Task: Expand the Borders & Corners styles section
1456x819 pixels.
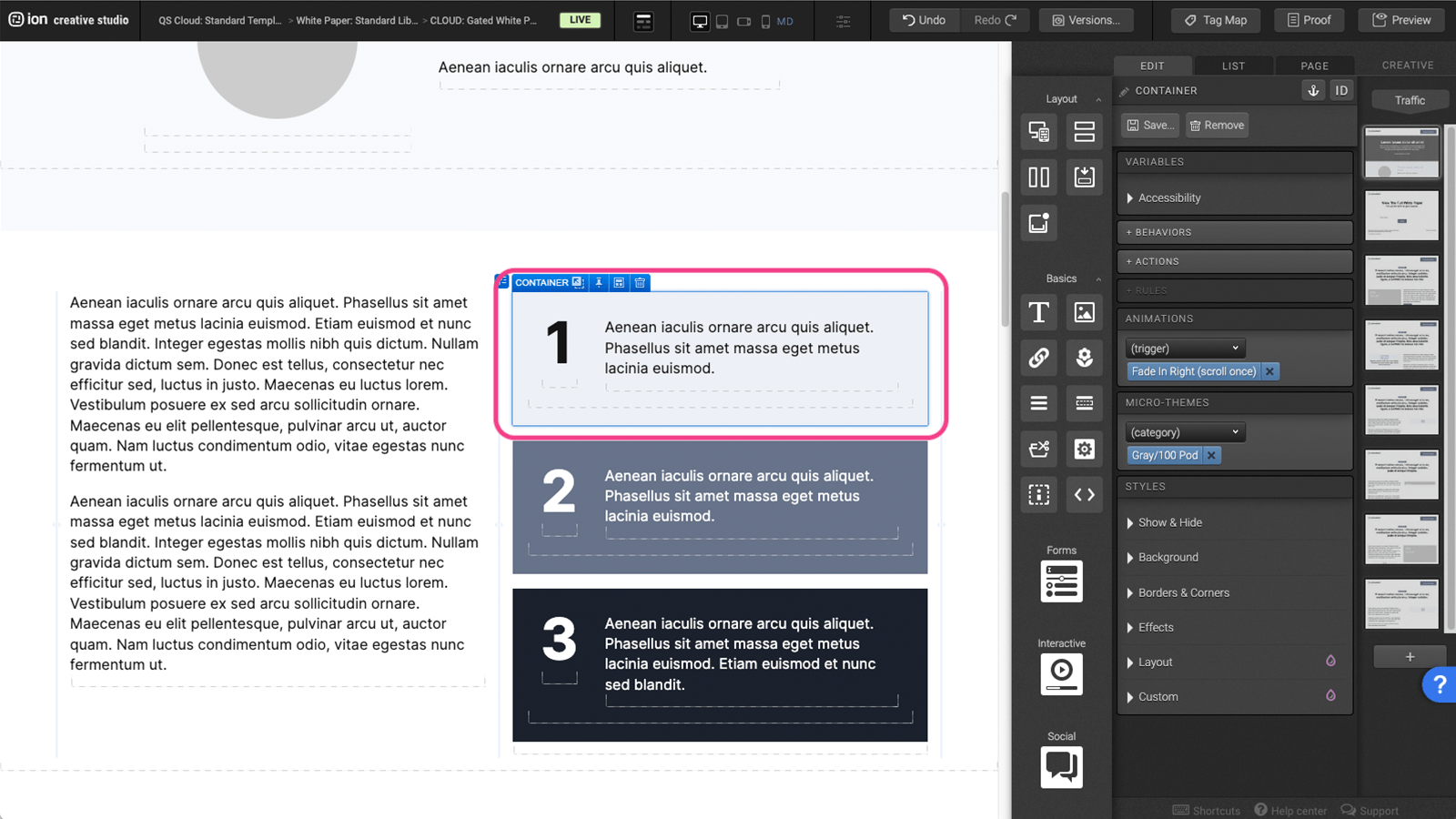Action: click(1183, 592)
